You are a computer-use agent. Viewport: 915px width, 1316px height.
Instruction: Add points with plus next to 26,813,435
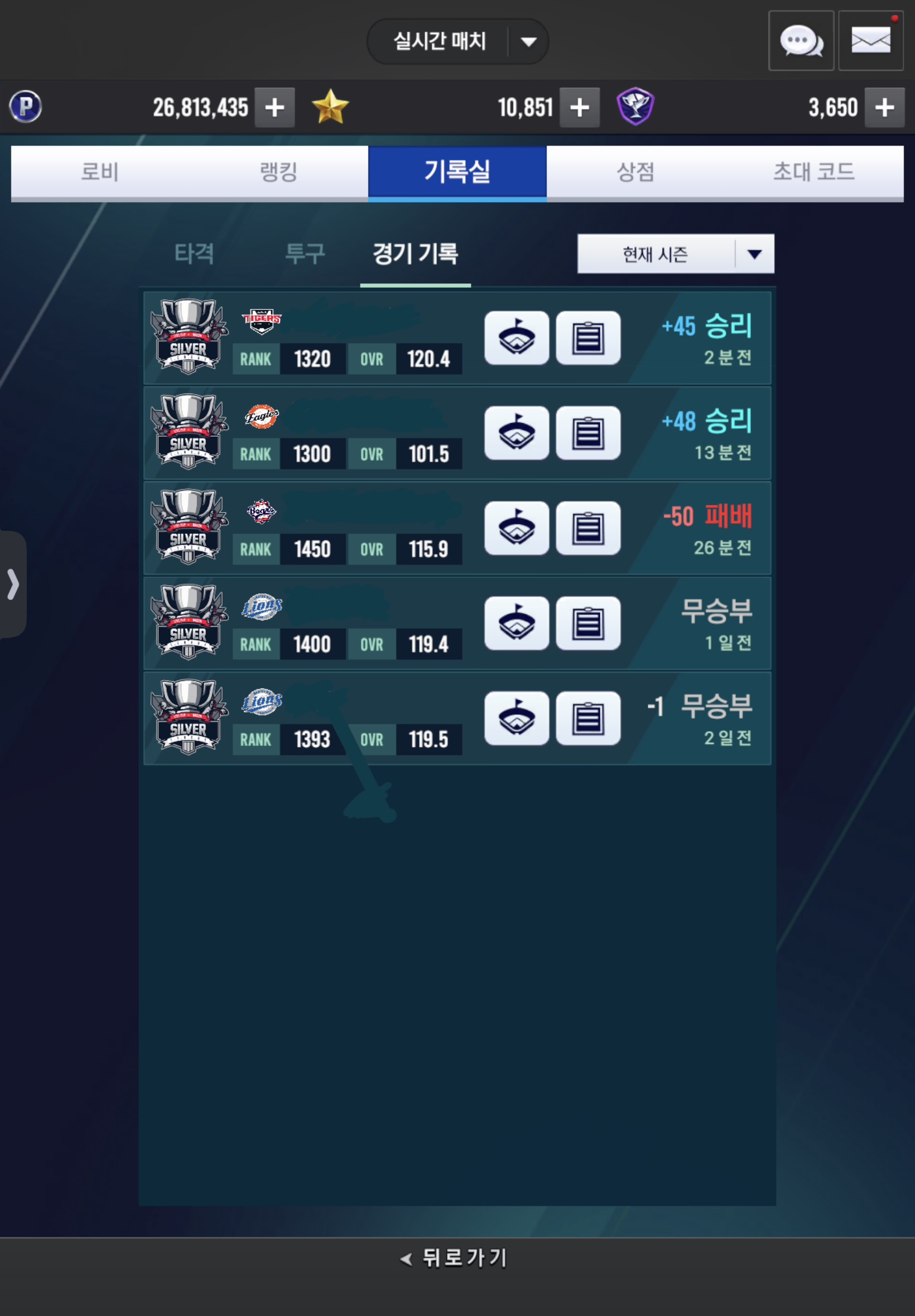coord(274,107)
